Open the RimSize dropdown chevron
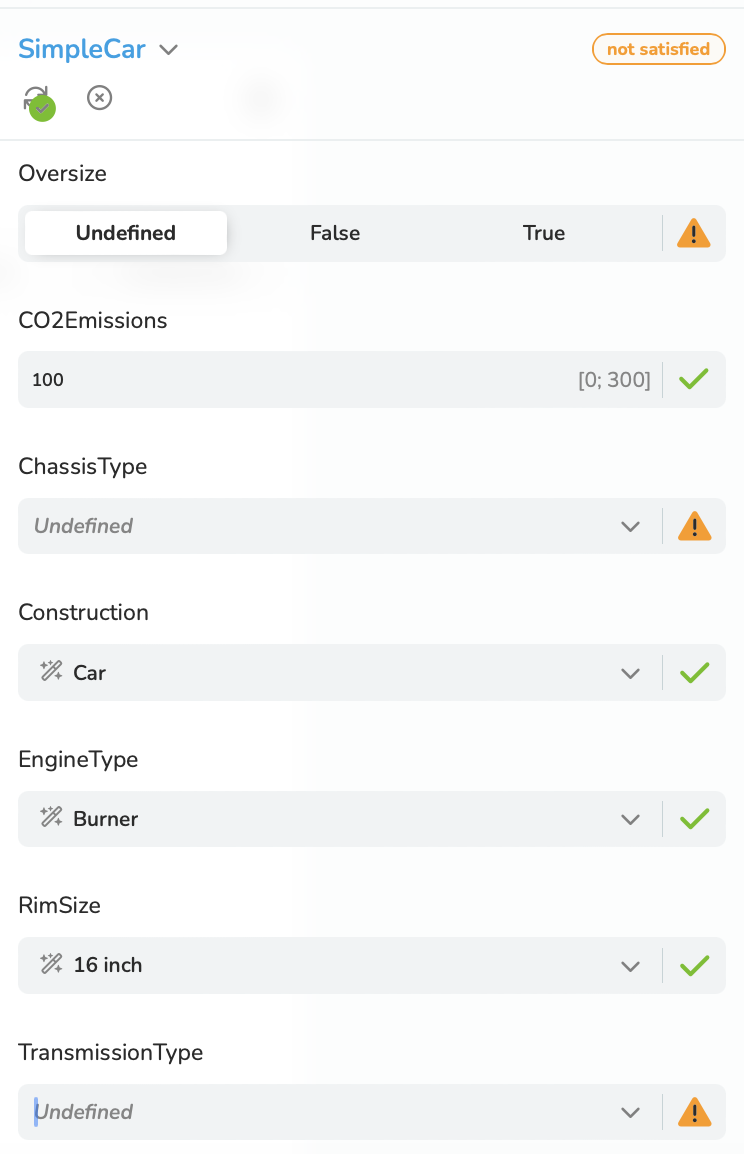 (x=630, y=966)
